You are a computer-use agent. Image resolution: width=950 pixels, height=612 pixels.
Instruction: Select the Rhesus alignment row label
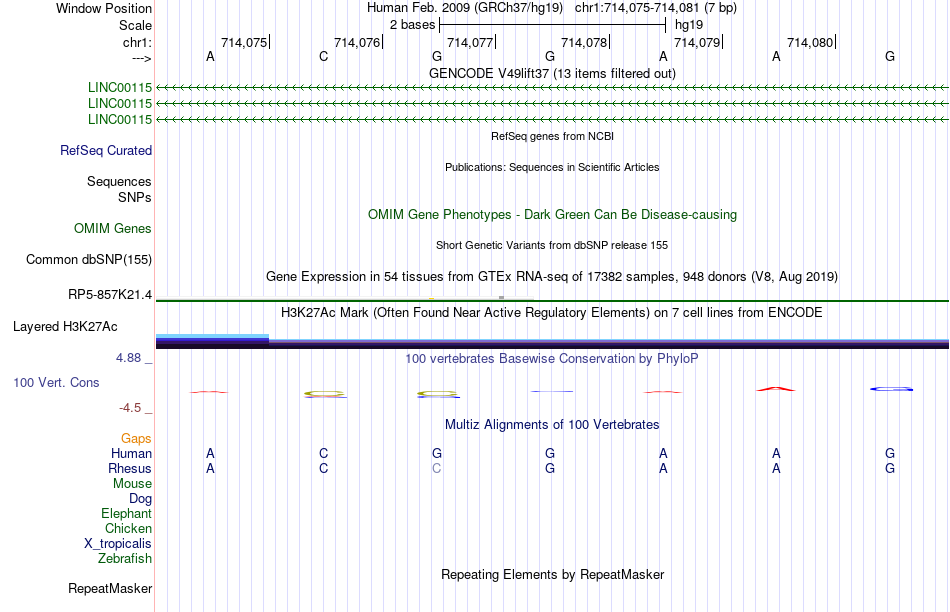(x=130, y=468)
